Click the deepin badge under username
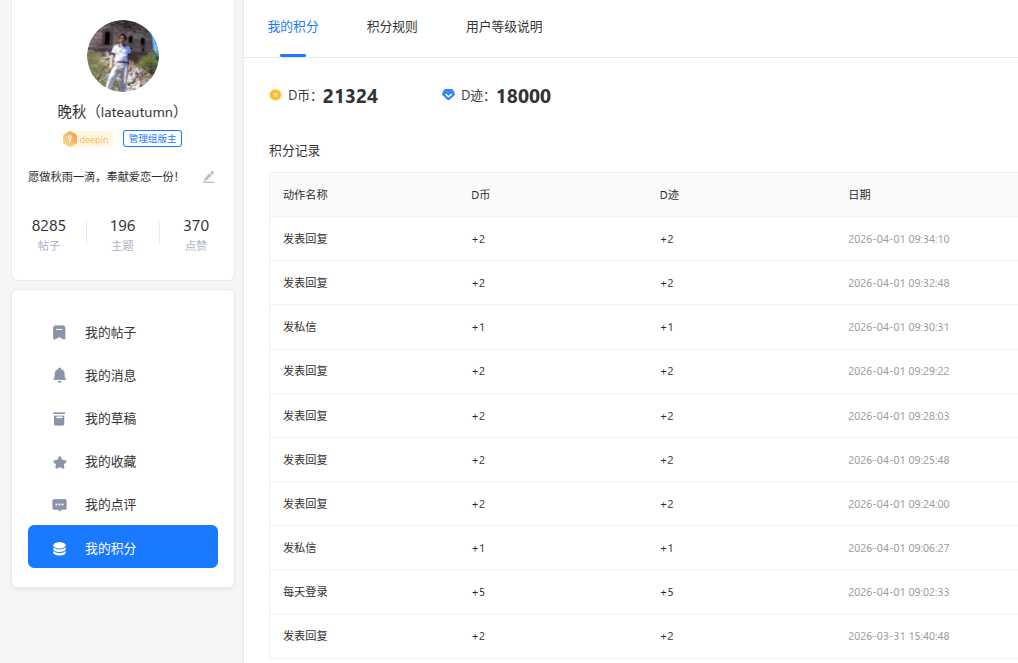1018x663 pixels. click(x=87, y=139)
